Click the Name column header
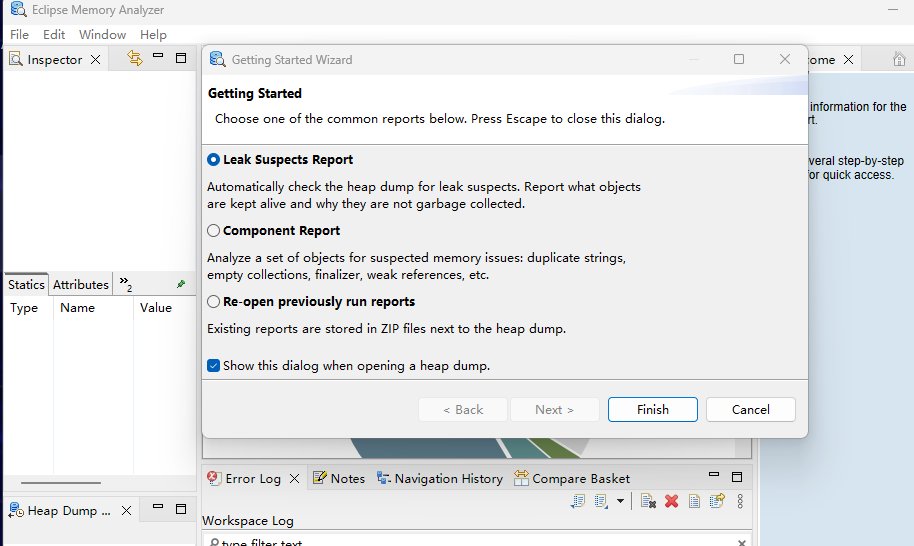The width and height of the screenshot is (914, 546). pyautogui.click(x=78, y=308)
